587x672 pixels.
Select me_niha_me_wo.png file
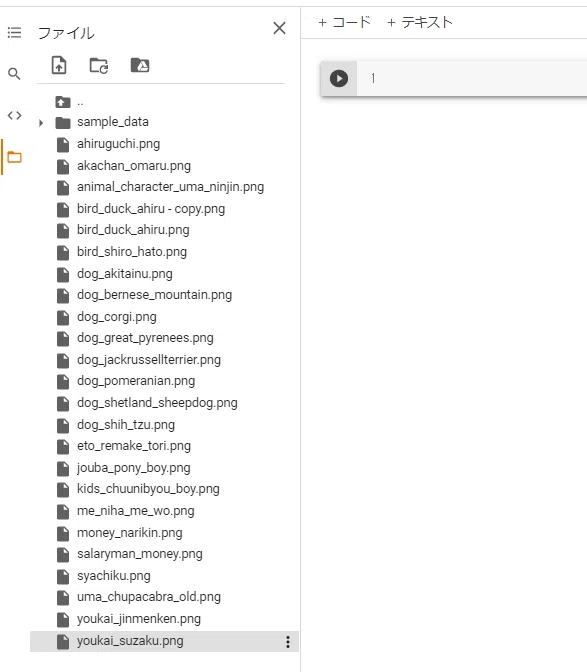tap(135, 511)
